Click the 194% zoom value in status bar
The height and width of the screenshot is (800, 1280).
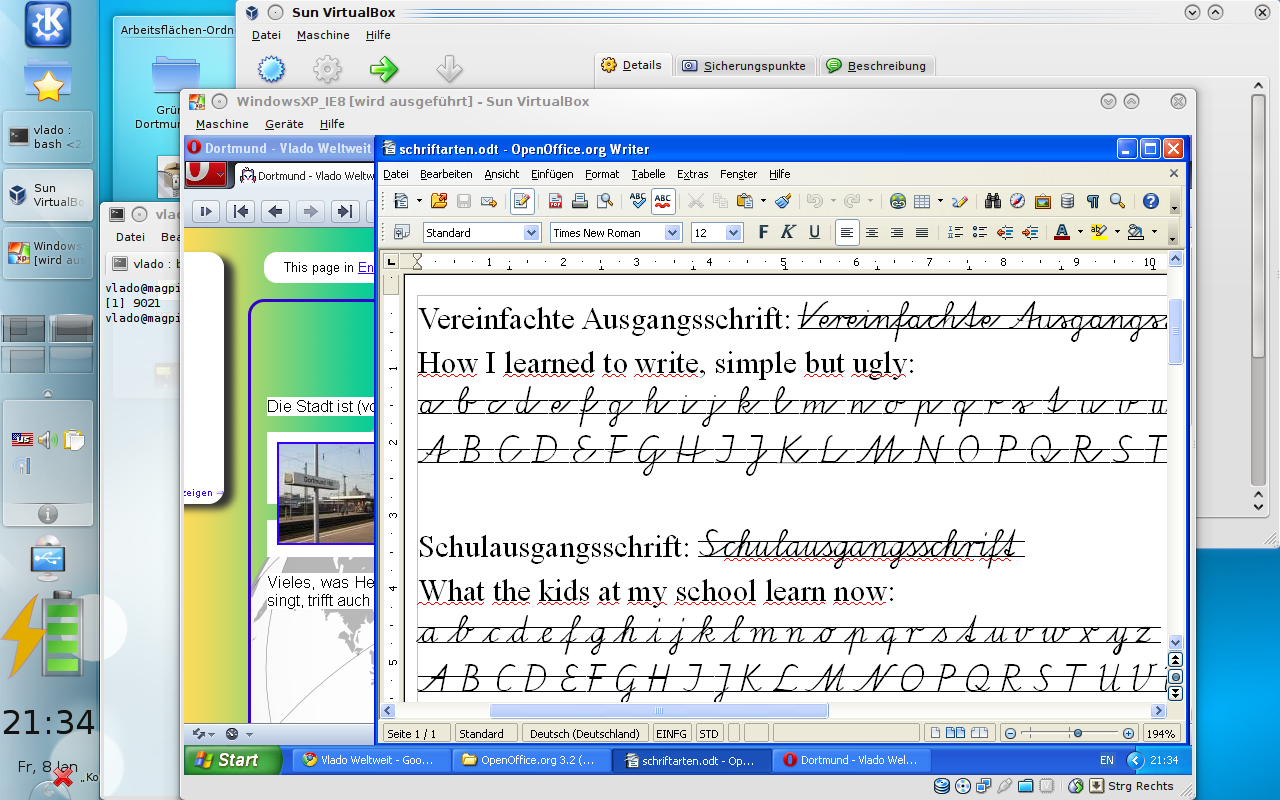click(x=1160, y=734)
